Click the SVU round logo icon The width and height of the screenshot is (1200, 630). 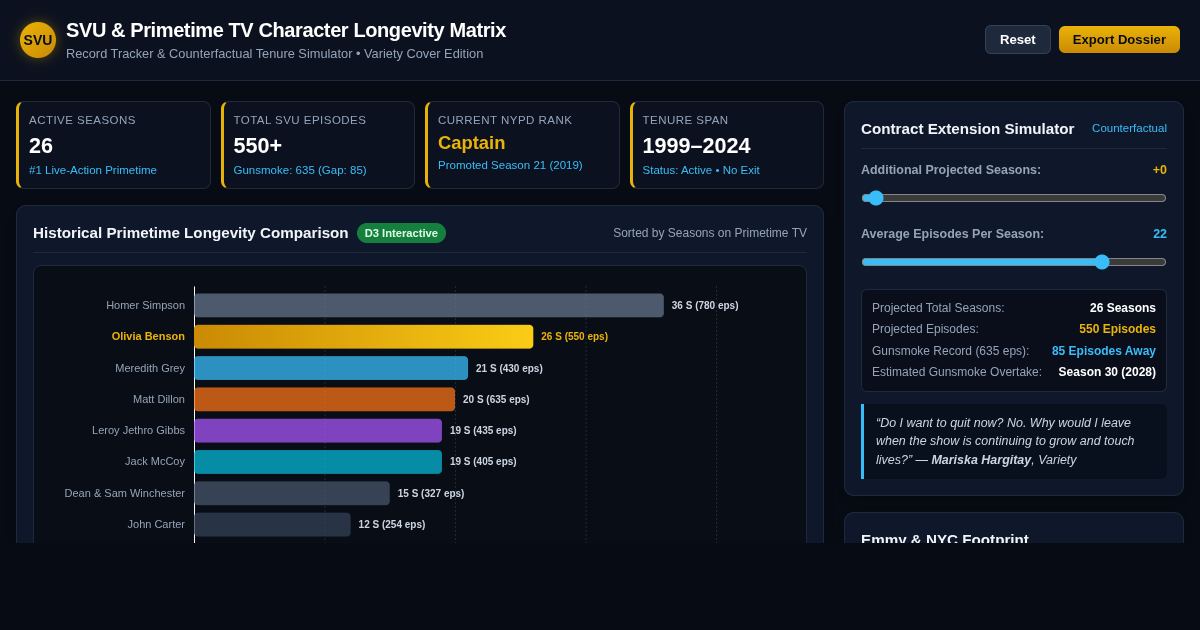click(38, 40)
